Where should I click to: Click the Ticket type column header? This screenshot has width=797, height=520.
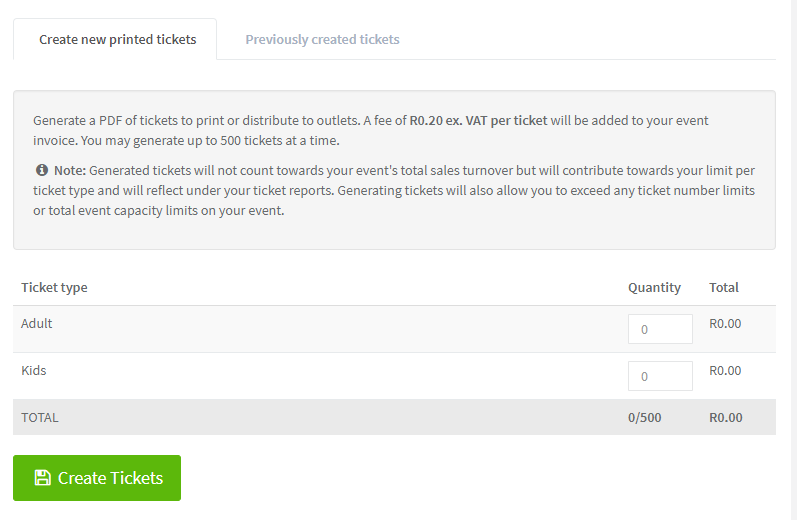pos(54,287)
